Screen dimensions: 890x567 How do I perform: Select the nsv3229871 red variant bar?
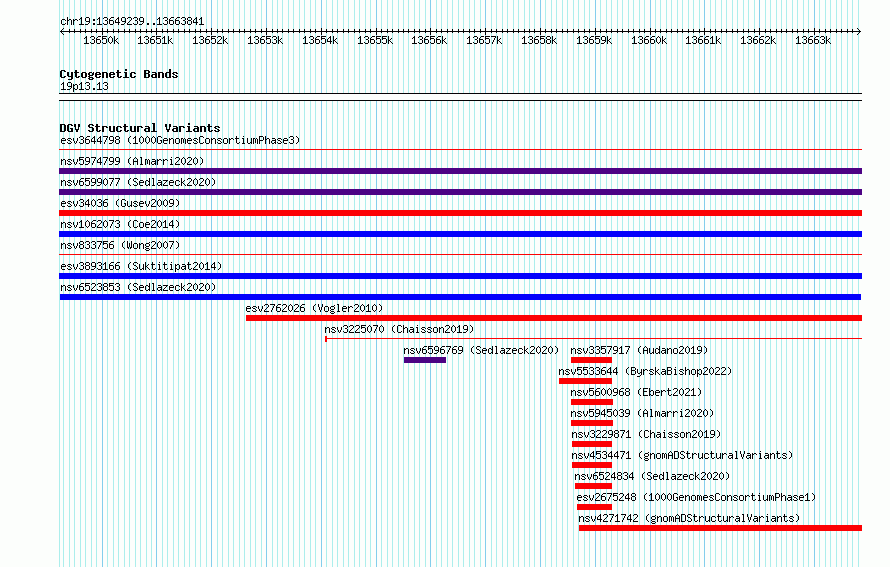(x=592, y=444)
